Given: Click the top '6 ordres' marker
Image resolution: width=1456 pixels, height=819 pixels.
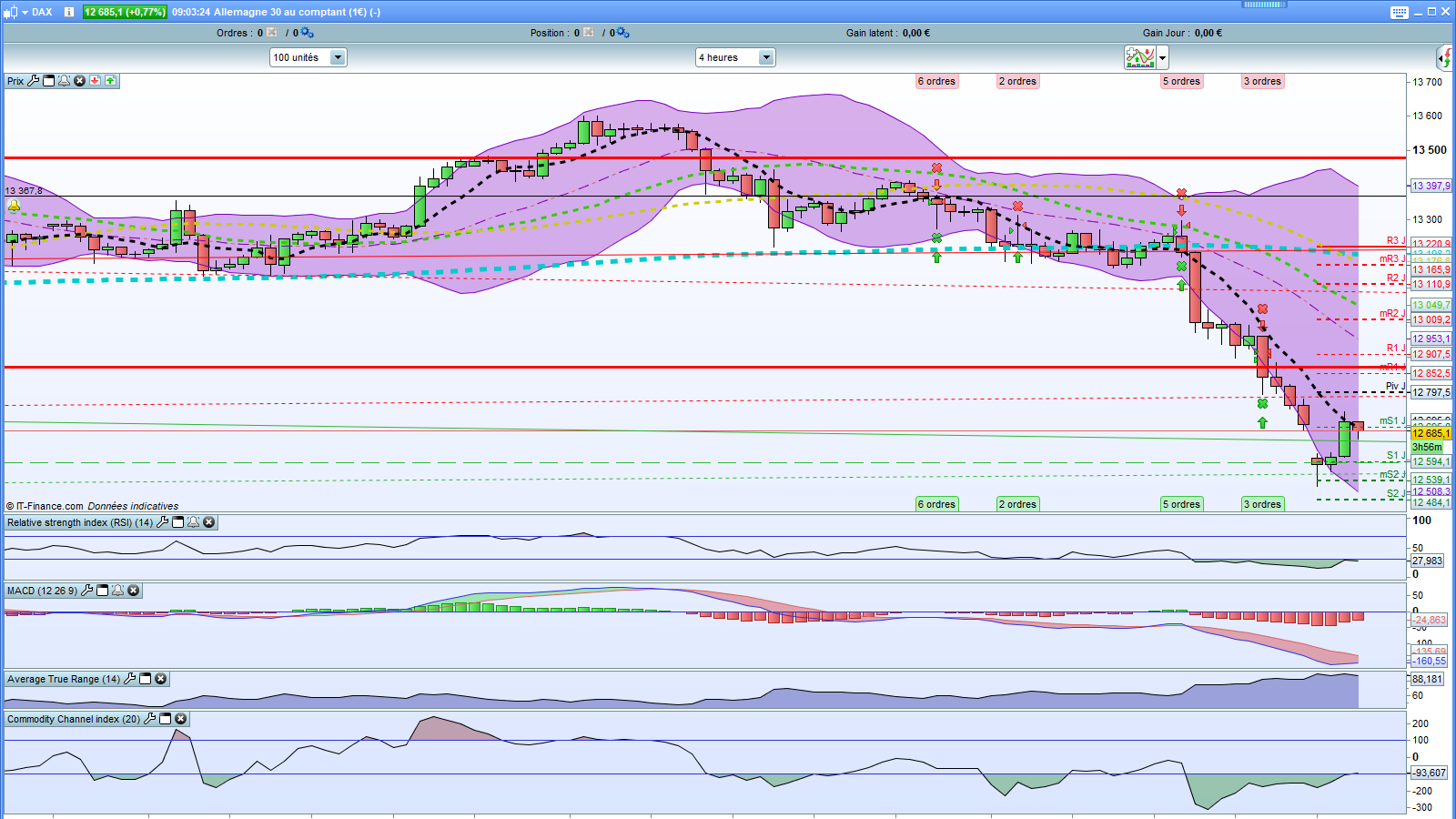Looking at the screenshot, I should click(936, 81).
